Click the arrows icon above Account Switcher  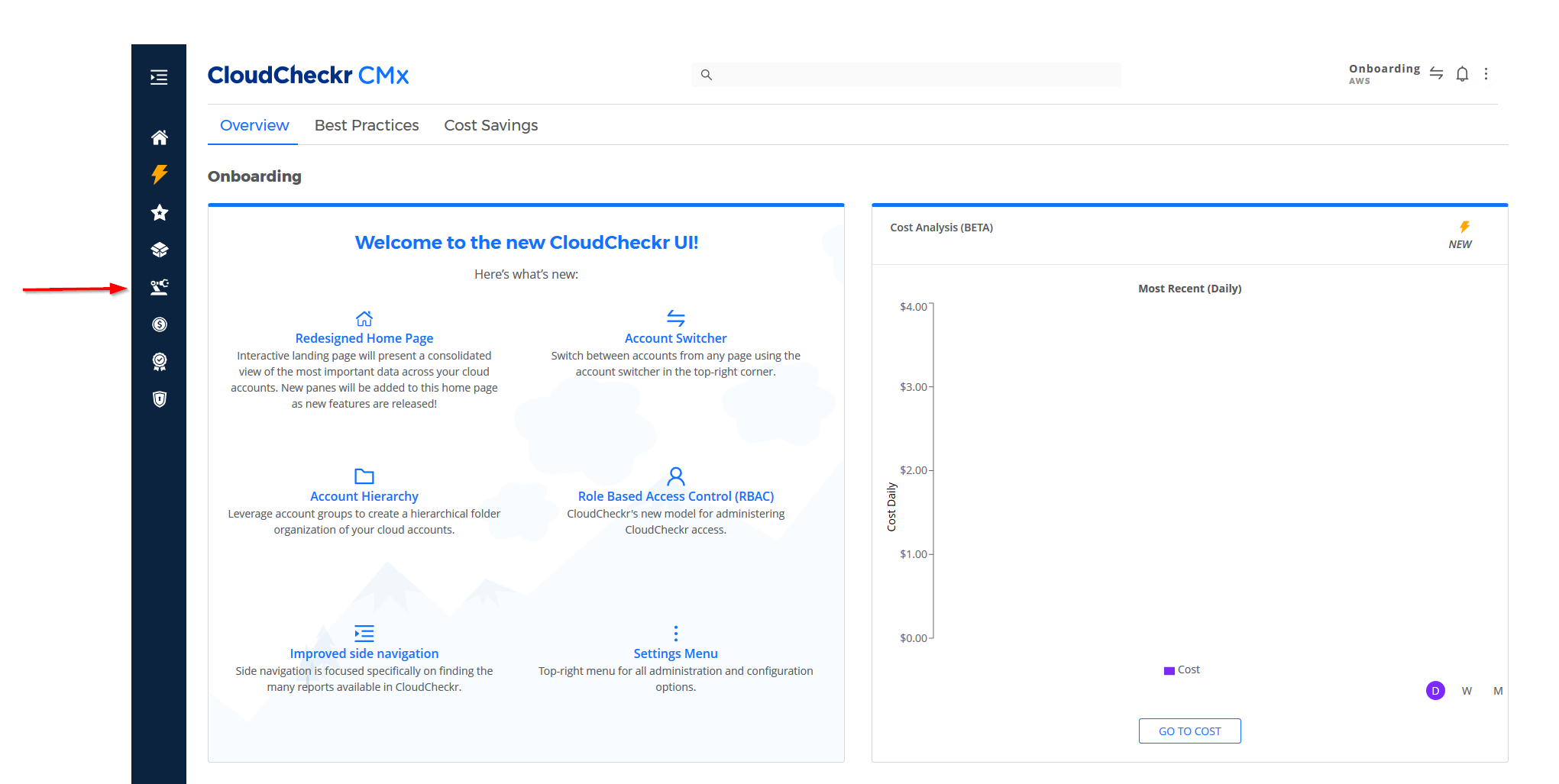tap(676, 318)
